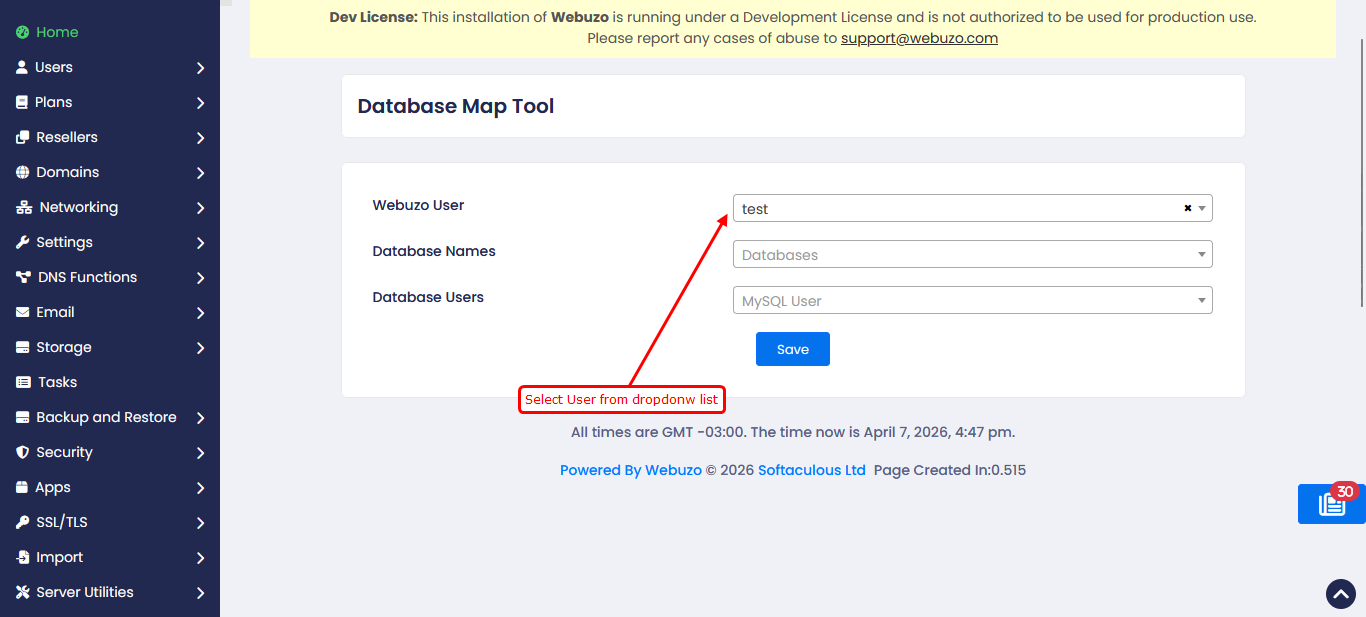This screenshot has height=617, width=1366.
Task: Click the Email envelope icon
Action: [23, 313]
